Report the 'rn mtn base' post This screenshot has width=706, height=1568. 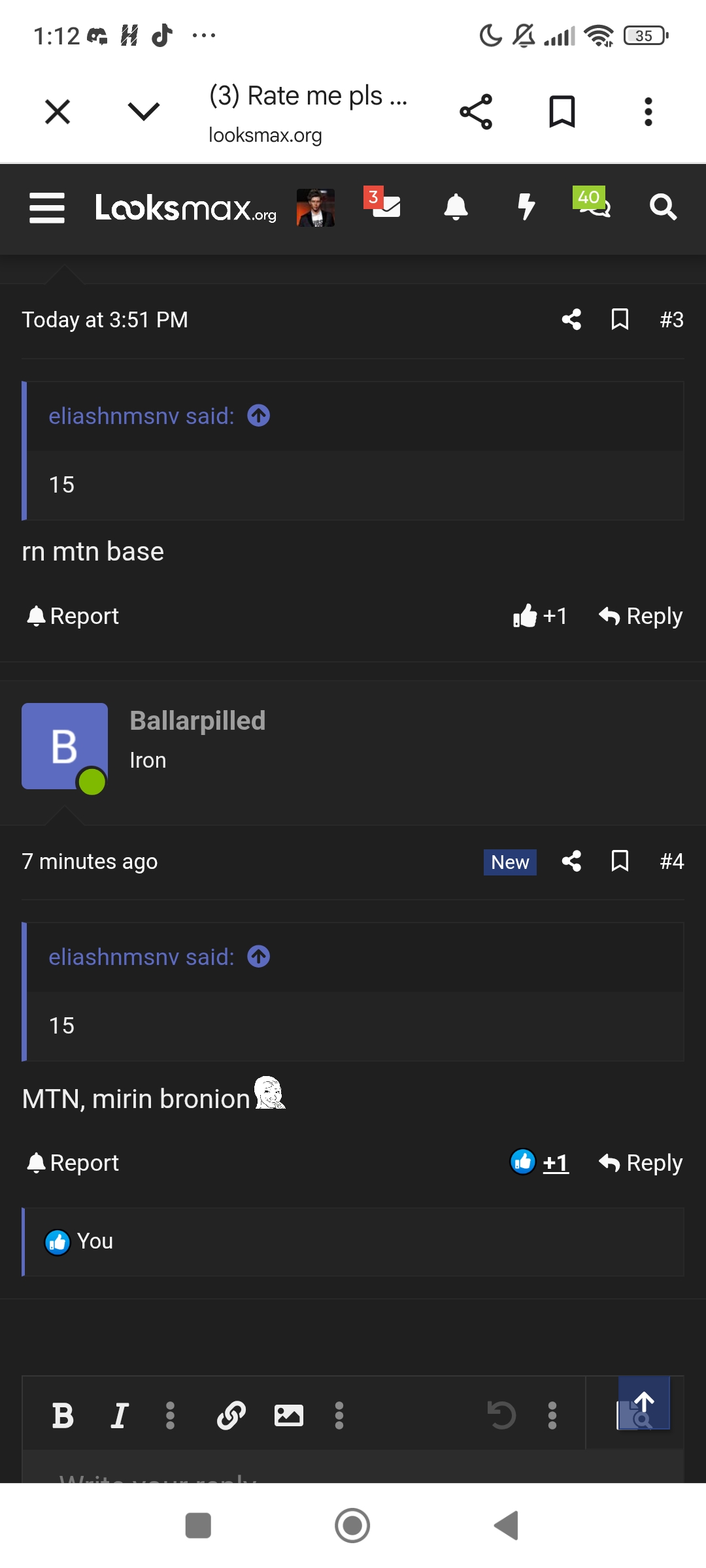point(73,616)
